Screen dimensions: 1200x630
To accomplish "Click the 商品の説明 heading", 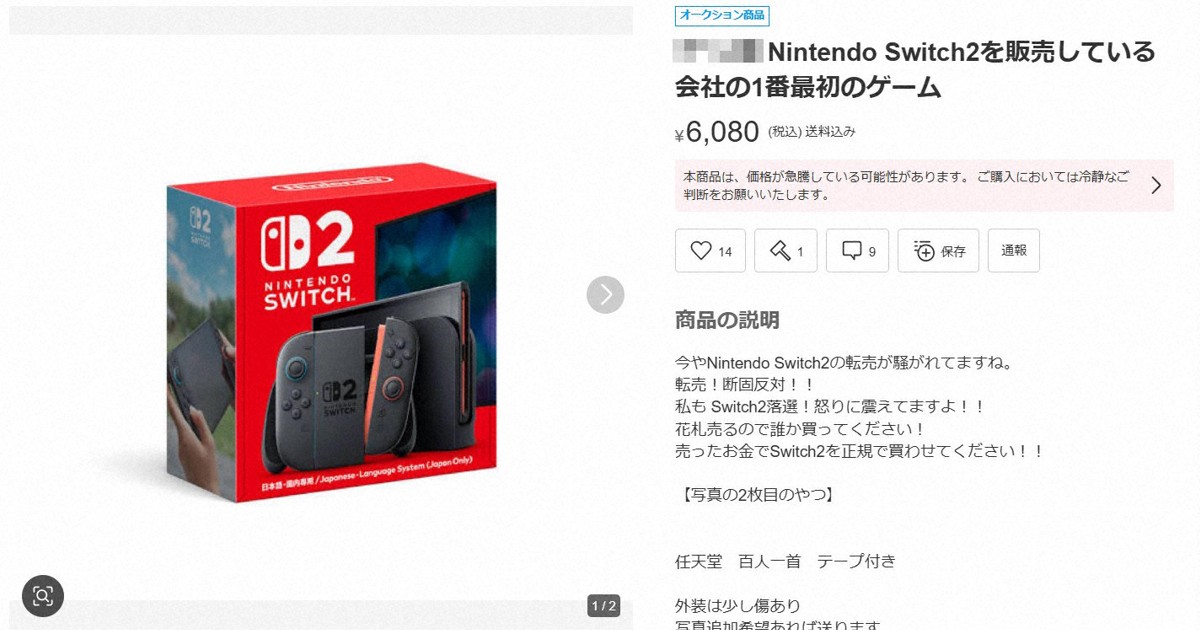I will (727, 321).
